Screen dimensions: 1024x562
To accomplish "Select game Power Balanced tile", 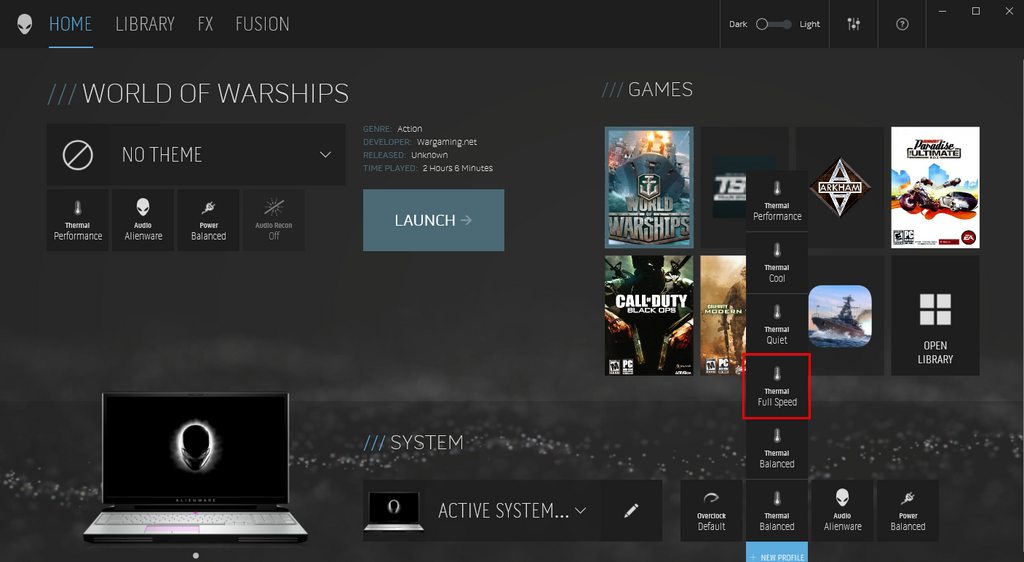I will tap(208, 220).
